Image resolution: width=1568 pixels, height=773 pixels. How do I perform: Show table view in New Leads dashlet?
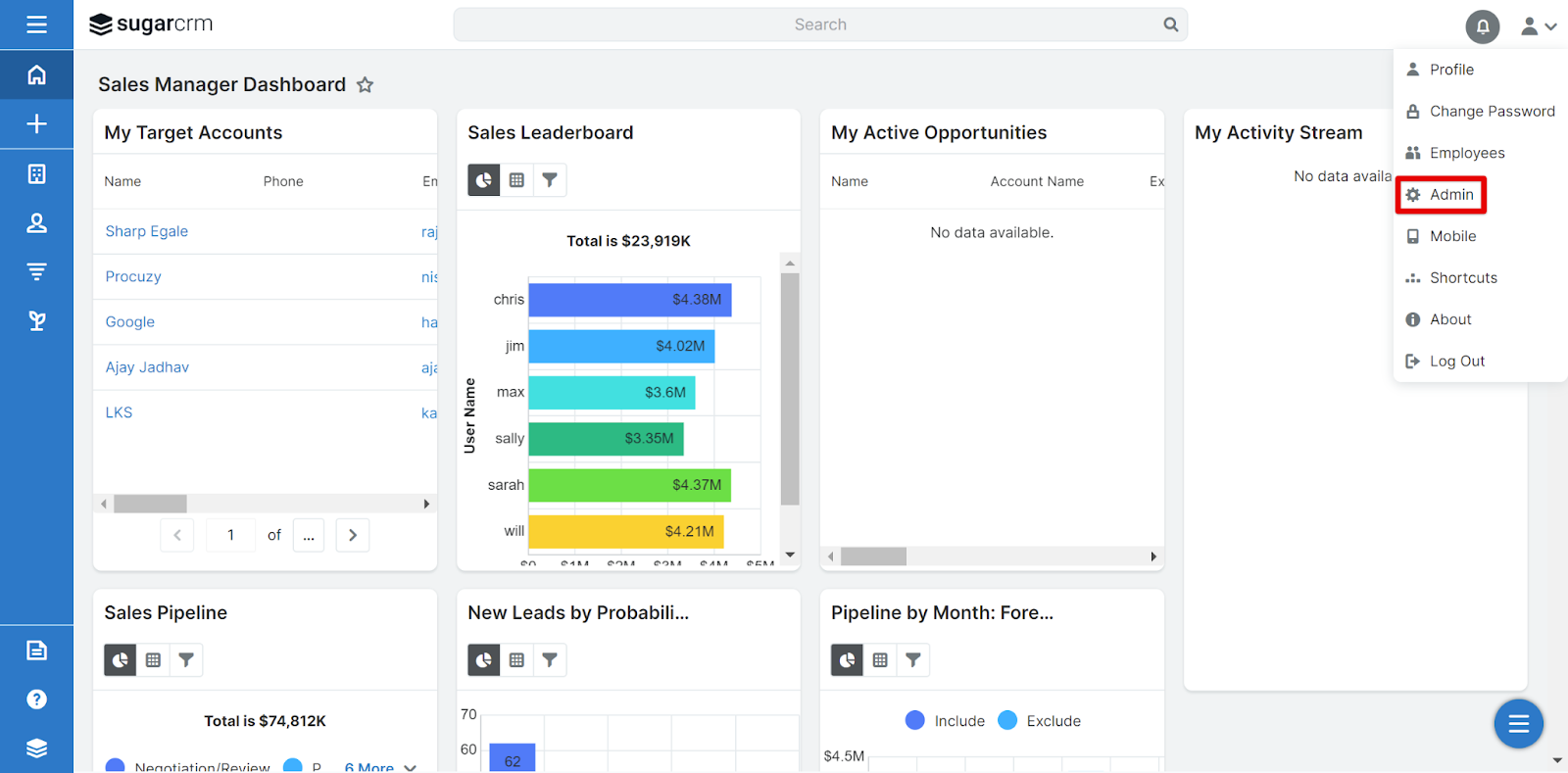point(516,660)
